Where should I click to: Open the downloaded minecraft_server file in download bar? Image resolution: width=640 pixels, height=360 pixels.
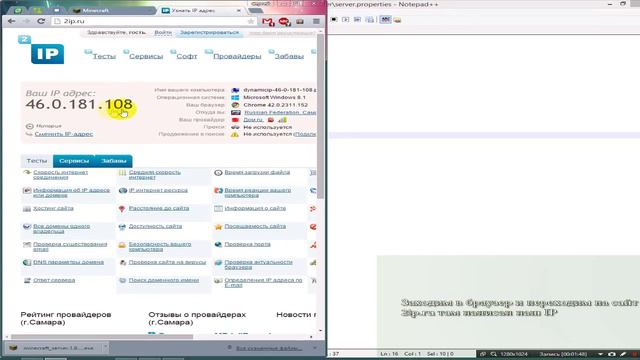pyautogui.click(x=53, y=348)
